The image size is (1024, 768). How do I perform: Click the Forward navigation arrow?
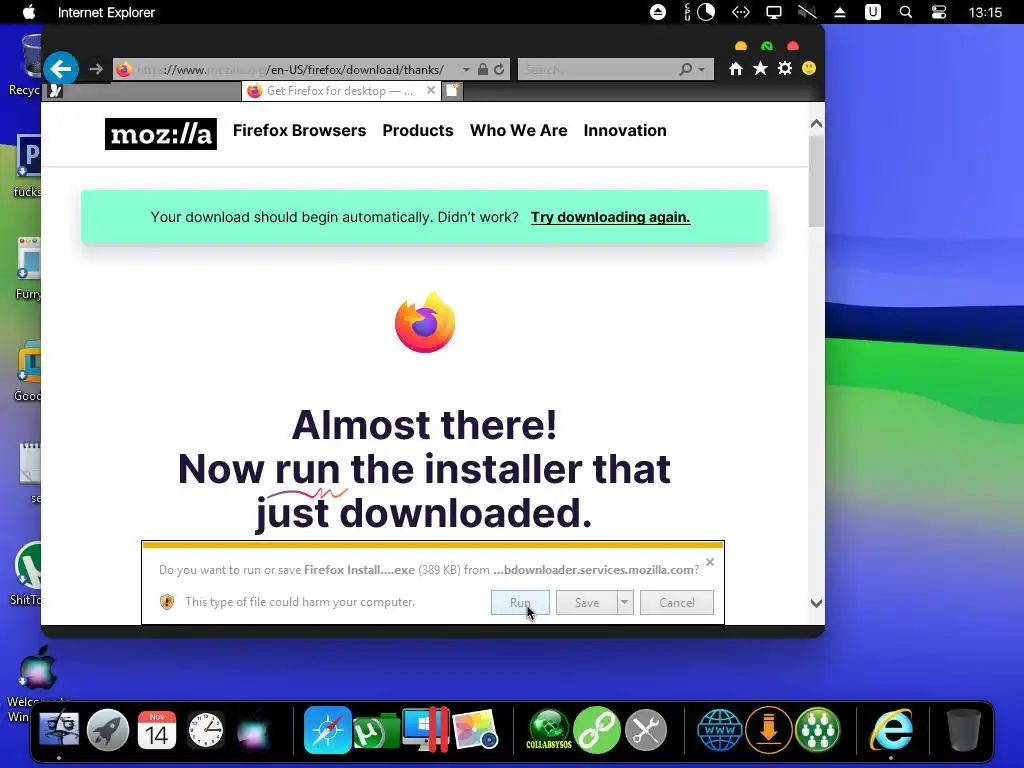click(x=96, y=69)
